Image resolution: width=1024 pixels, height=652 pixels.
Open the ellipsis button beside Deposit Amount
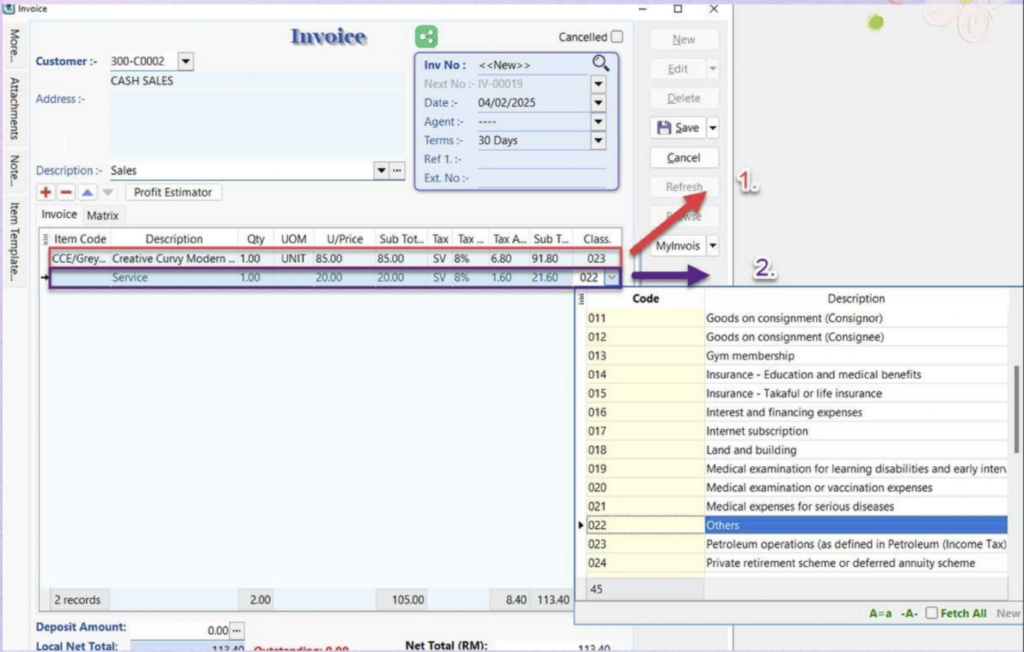click(x=236, y=630)
